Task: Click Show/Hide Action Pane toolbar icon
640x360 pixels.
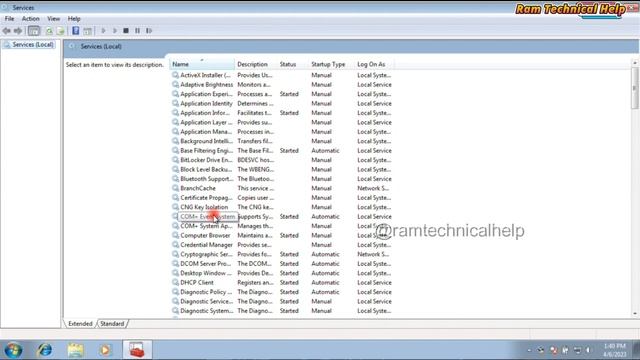Action: click(87, 31)
